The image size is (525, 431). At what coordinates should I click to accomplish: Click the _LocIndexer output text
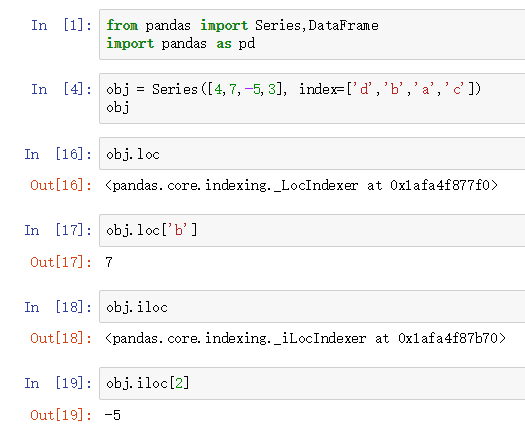(301, 186)
